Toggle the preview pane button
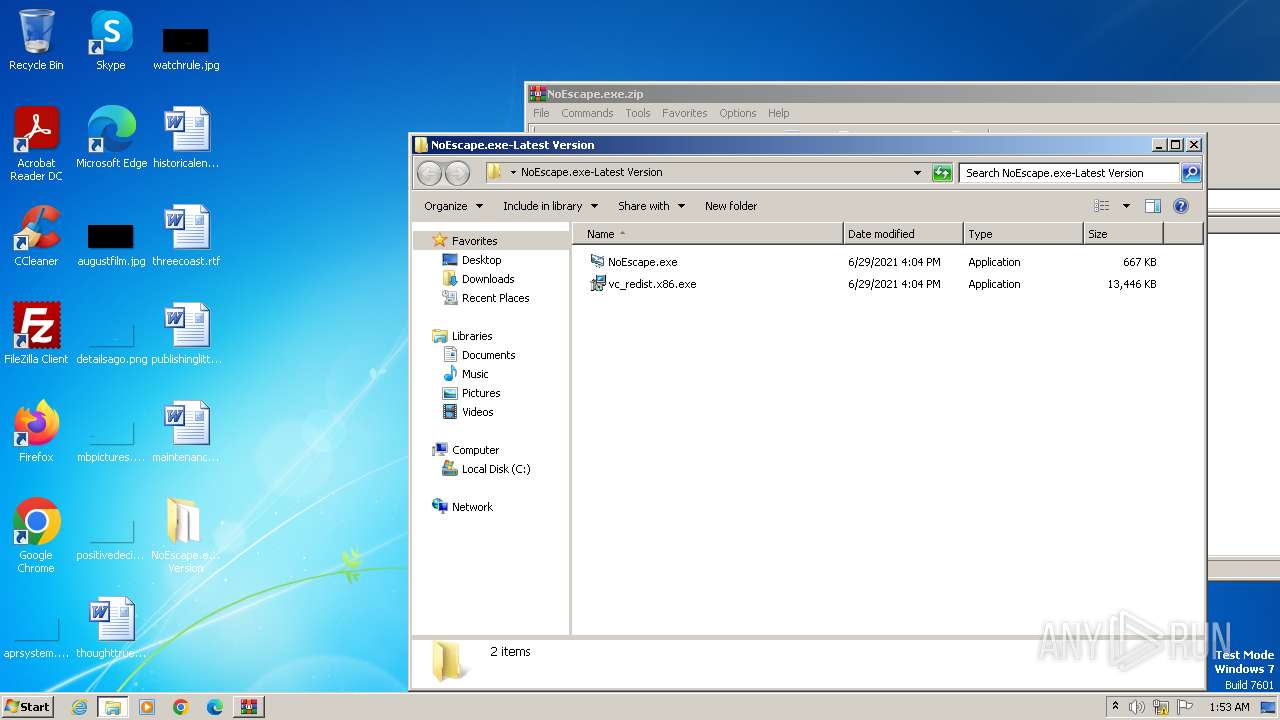Viewport: 1280px width, 720px height. [x=1152, y=206]
